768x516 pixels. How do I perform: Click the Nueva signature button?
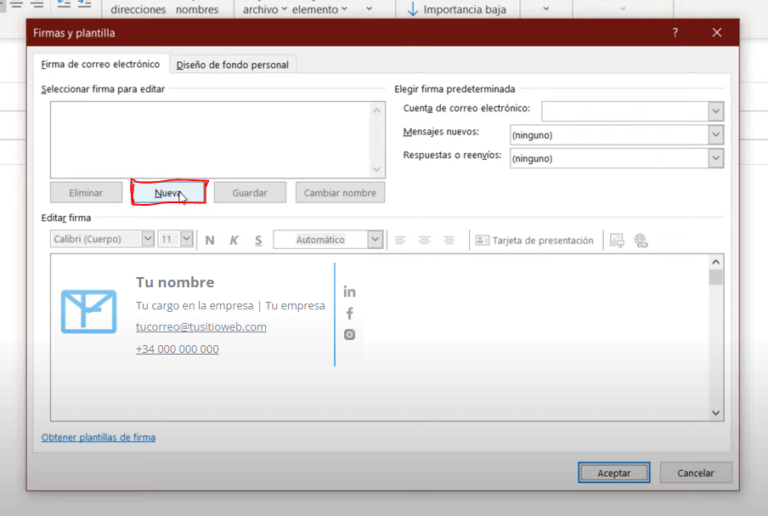[168, 192]
